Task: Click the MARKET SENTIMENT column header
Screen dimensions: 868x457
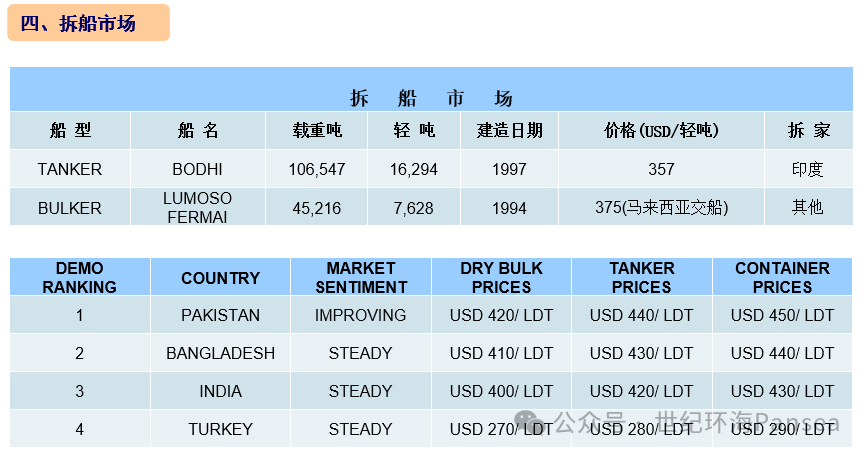Action: pos(361,277)
